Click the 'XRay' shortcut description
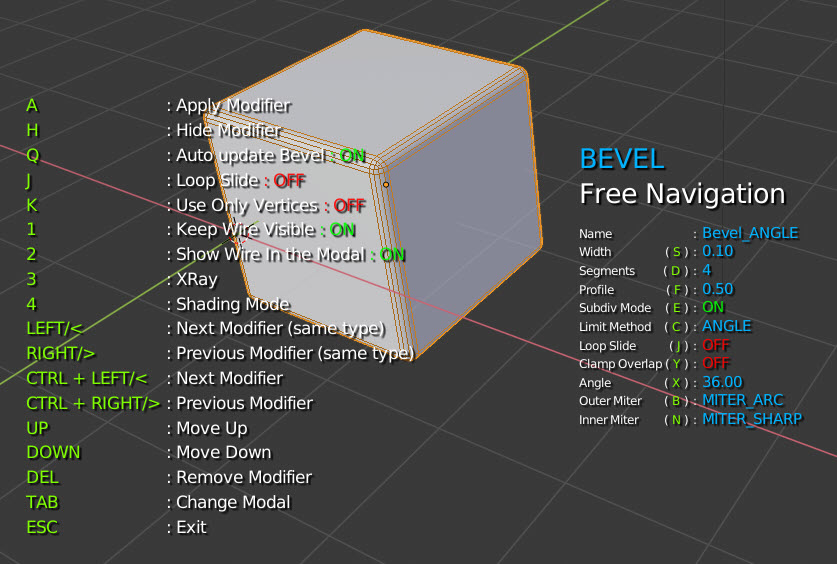This screenshot has height=564, width=837. (197, 280)
